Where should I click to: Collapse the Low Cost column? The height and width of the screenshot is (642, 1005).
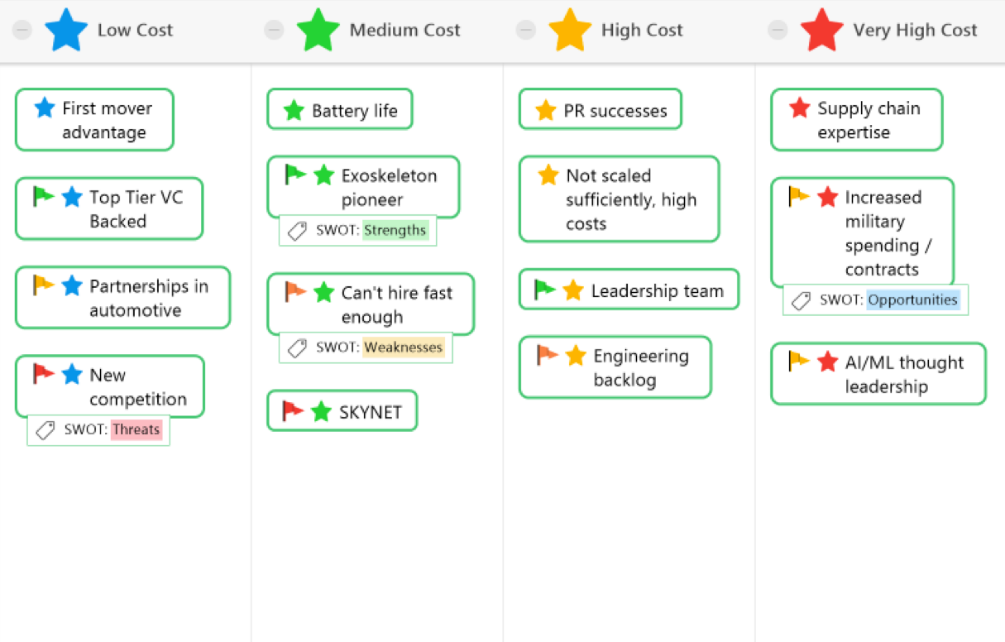22,31
